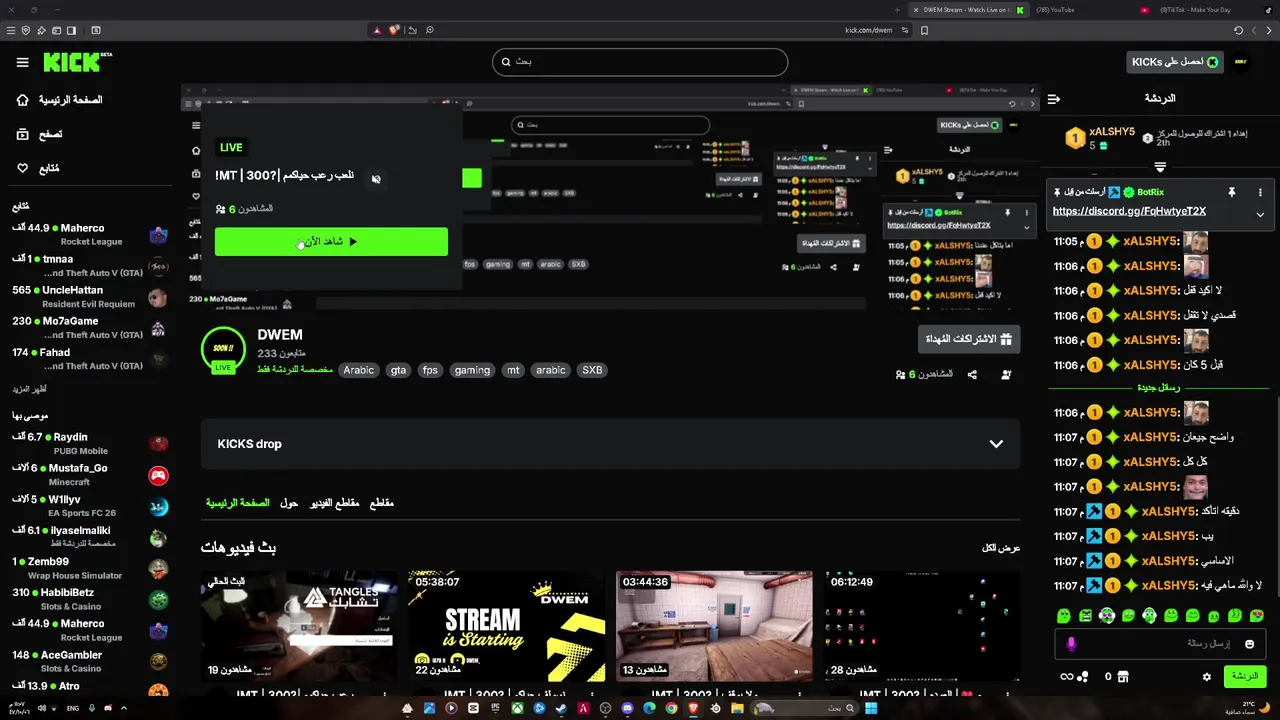Open Fahad channel in sidebar
Viewport: 1280px width, 720px height.
click(90, 358)
